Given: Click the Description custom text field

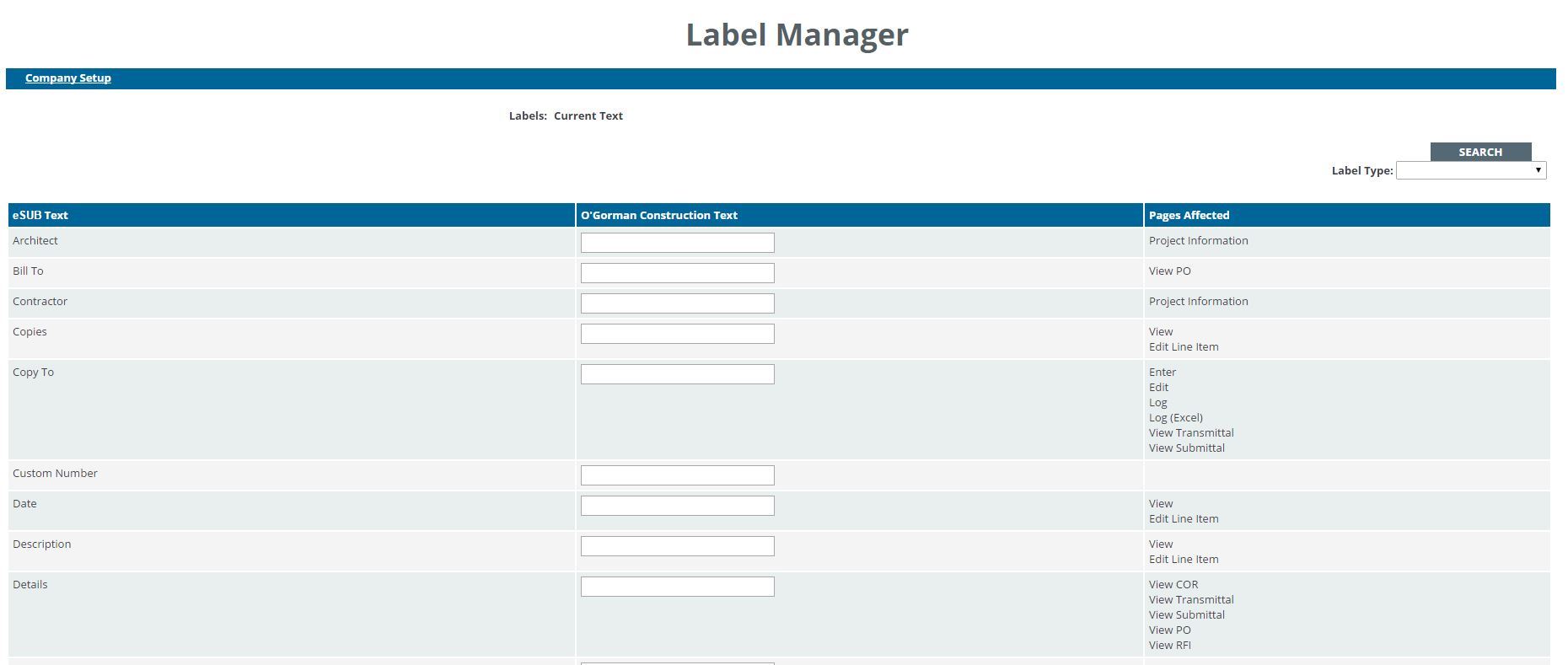Looking at the screenshot, I should tap(677, 546).
